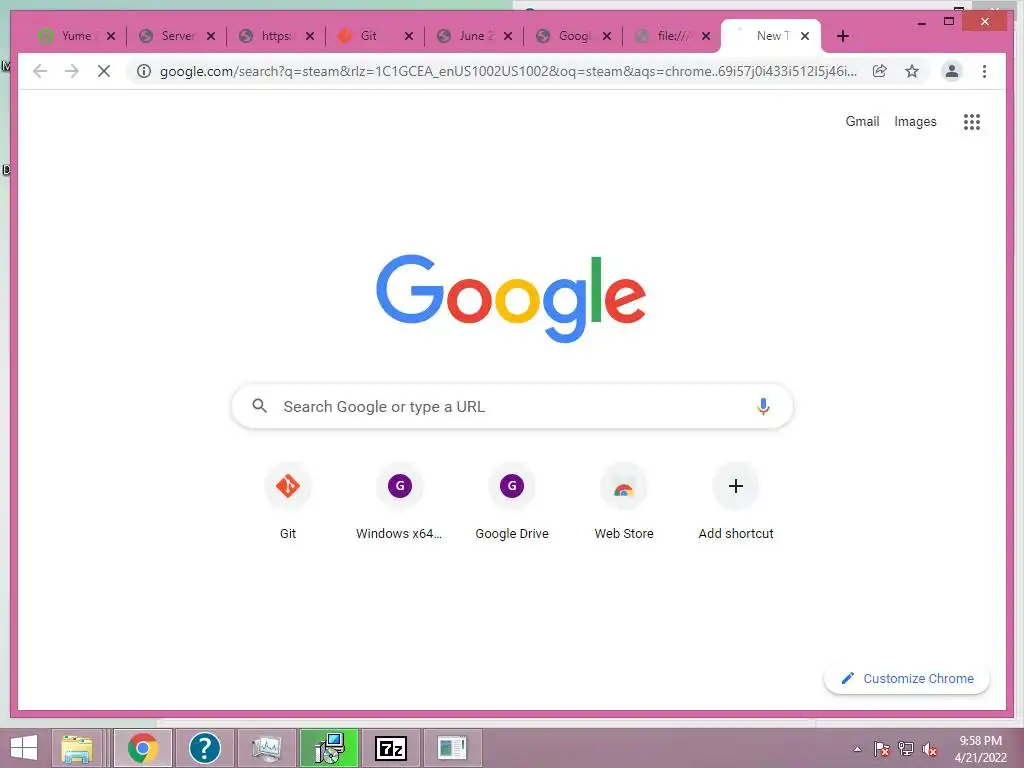
Task: Open clock showing 9:58 PM
Action: (980, 749)
